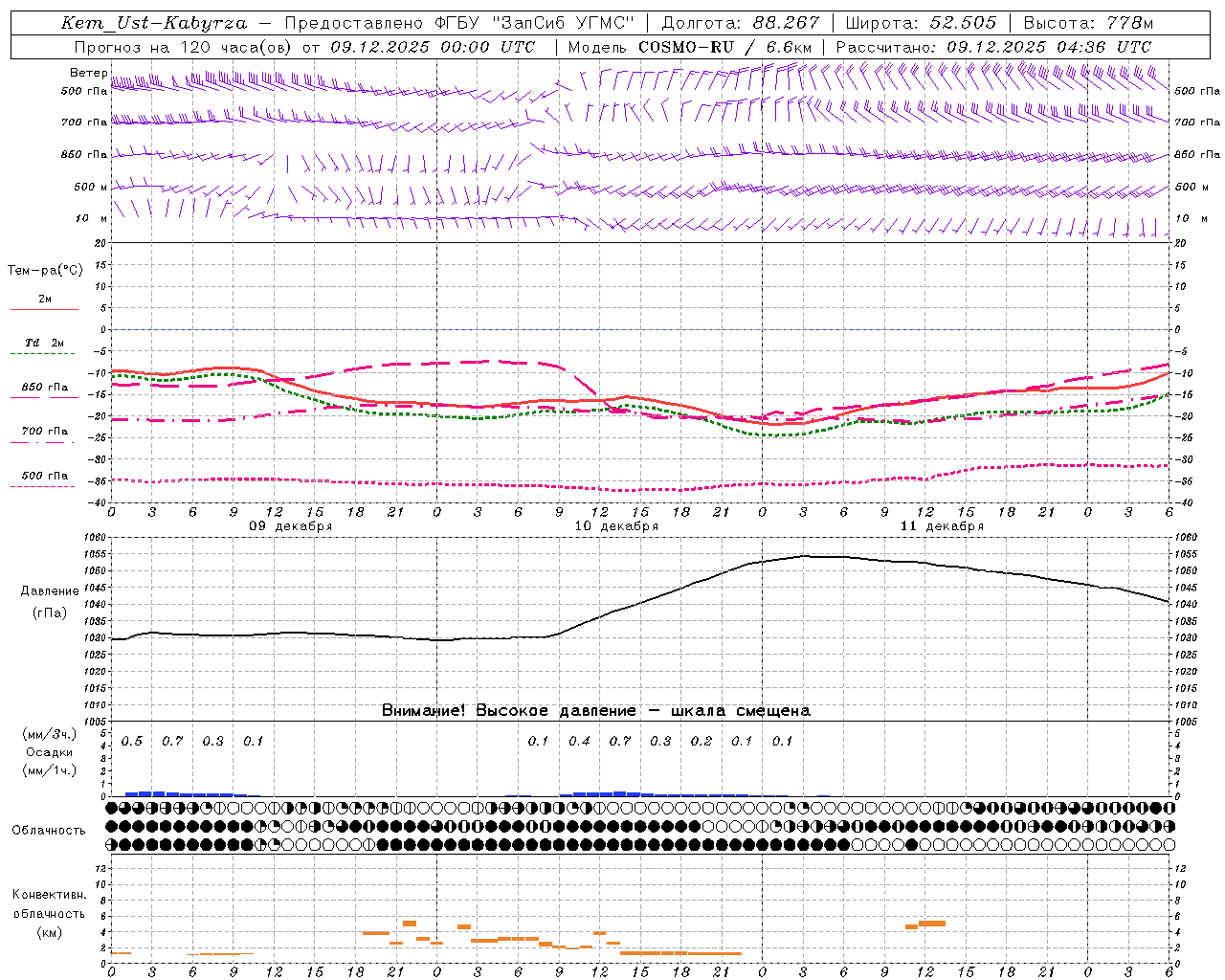Select the 'Td 2м' dew point legend entry
1225x980 pixels.
coord(45,343)
